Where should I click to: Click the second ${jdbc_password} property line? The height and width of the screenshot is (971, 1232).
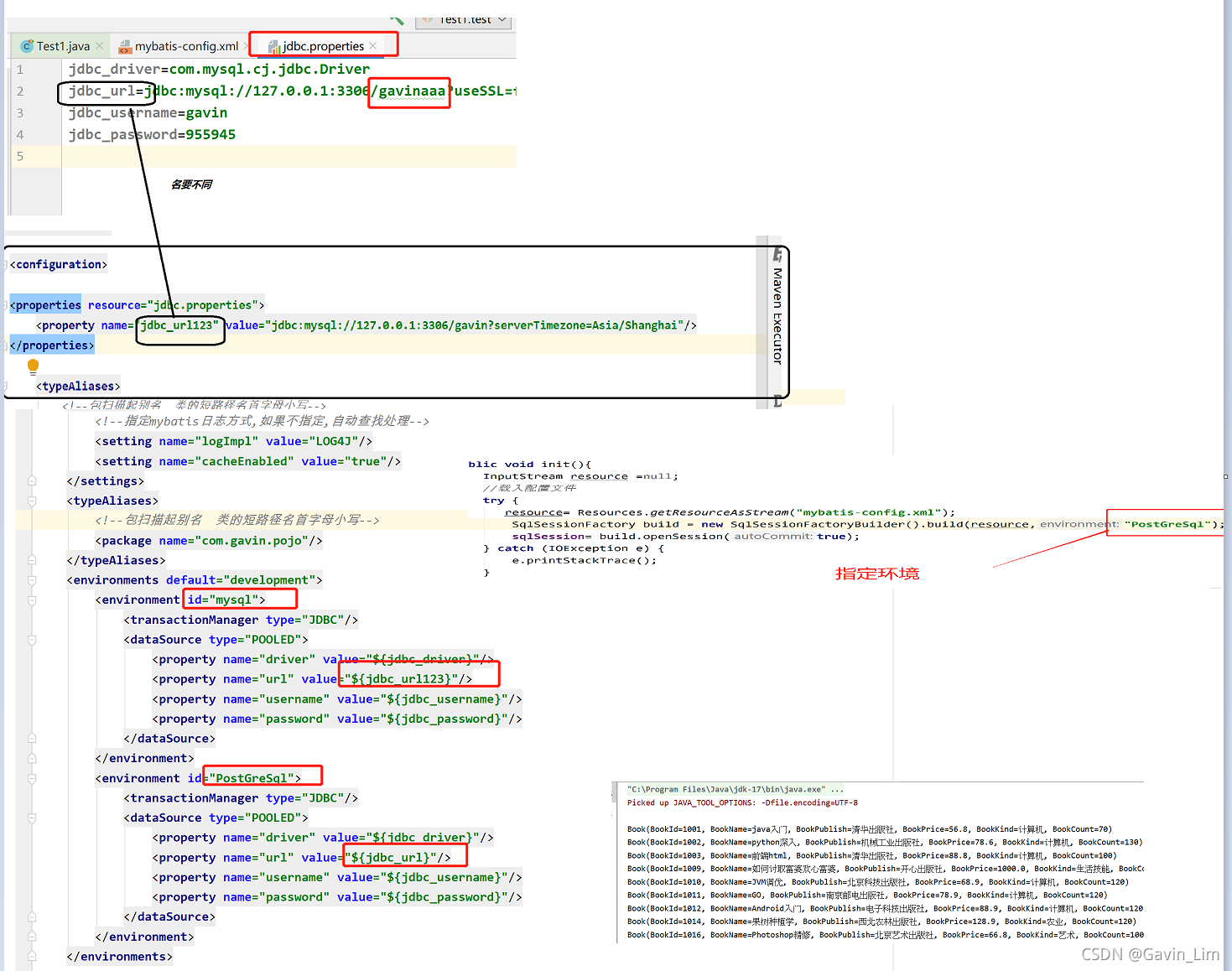[337, 897]
